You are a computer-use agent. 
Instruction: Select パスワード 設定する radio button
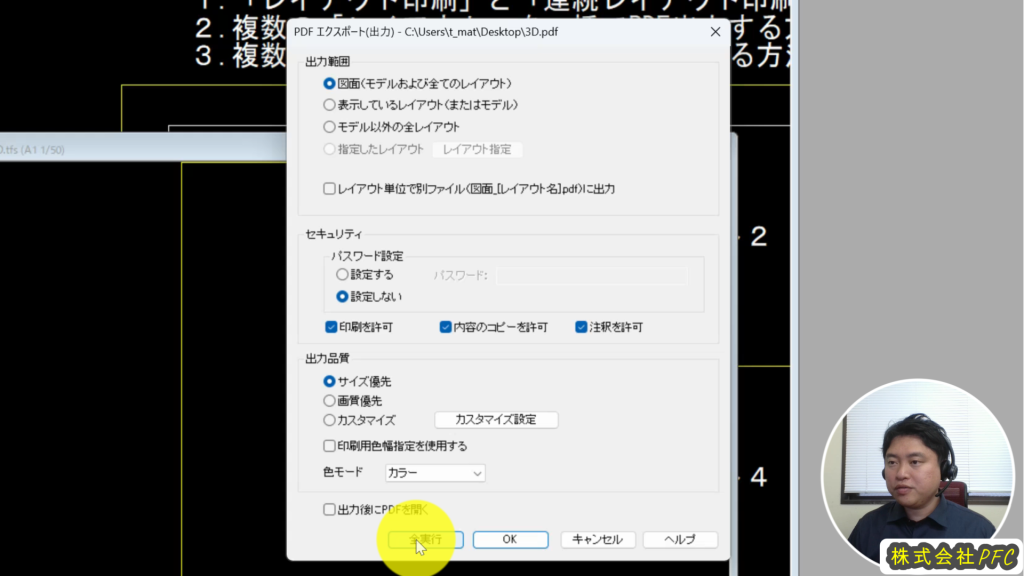pos(342,274)
